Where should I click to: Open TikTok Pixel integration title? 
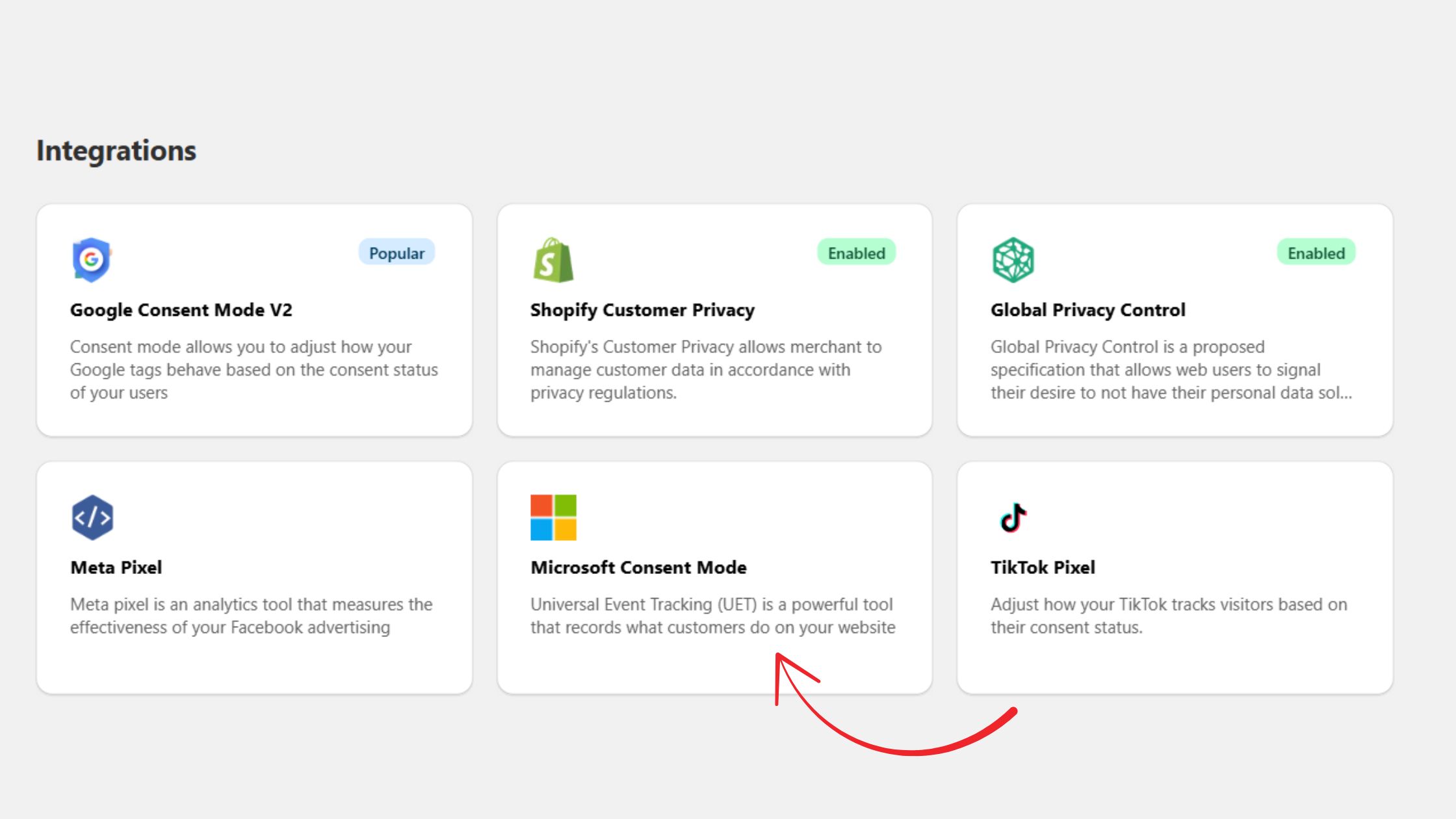point(1043,567)
